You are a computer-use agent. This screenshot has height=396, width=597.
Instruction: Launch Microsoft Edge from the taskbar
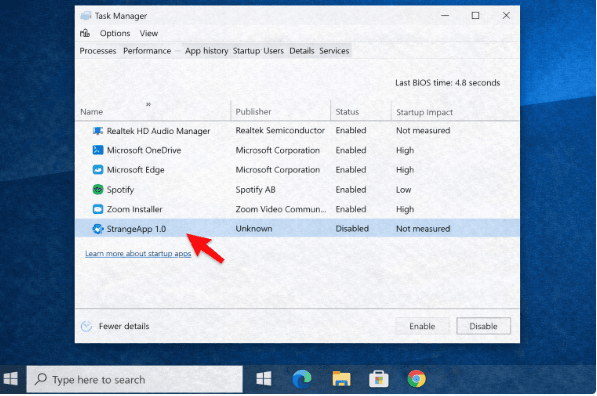[302, 379]
